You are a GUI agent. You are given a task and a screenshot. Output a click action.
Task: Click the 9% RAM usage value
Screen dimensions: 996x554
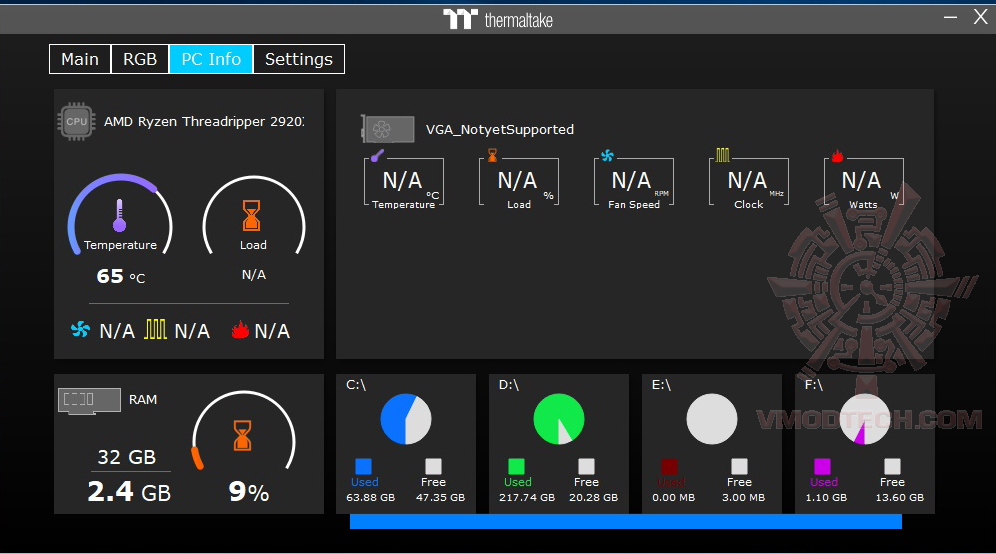coord(249,491)
